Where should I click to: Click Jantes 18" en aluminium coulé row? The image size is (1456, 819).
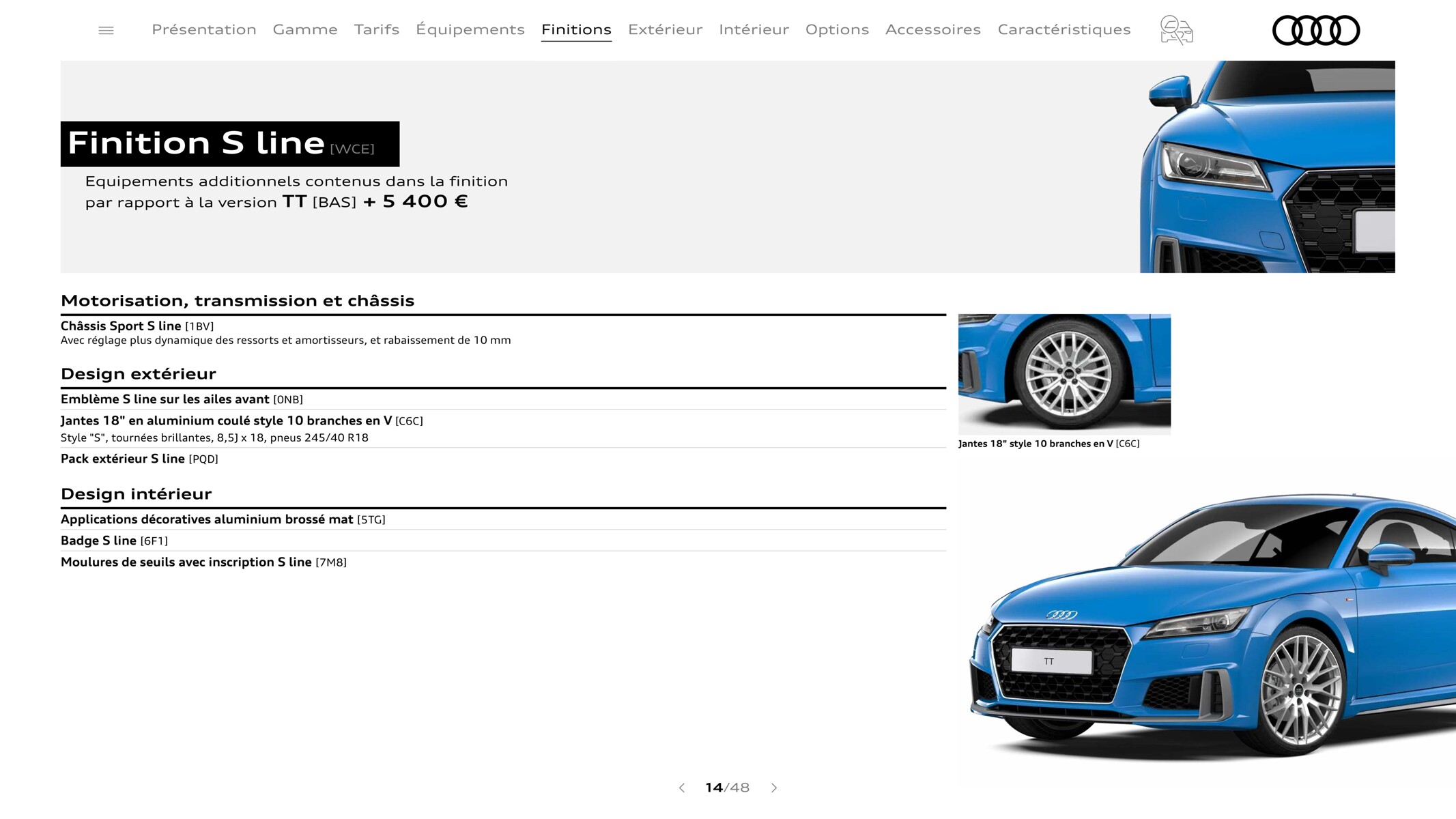tap(503, 429)
